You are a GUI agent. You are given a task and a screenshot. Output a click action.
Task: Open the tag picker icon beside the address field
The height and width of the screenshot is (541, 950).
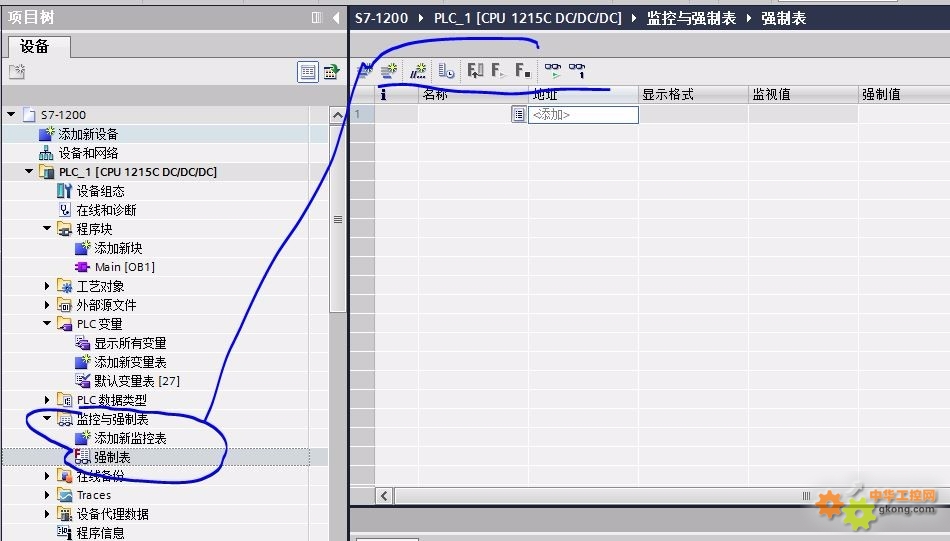(519, 114)
